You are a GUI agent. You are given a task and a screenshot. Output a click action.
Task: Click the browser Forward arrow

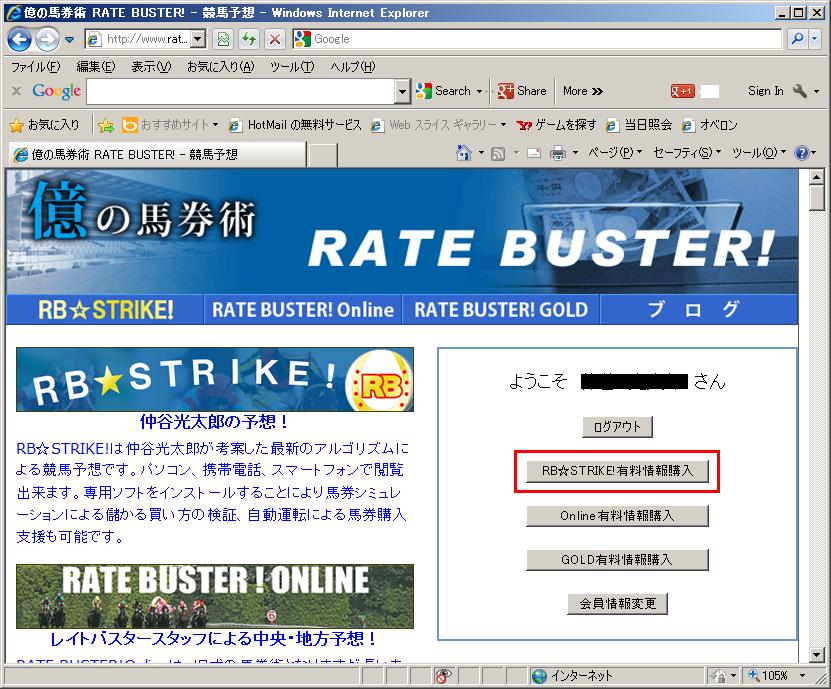pyautogui.click(x=47, y=39)
